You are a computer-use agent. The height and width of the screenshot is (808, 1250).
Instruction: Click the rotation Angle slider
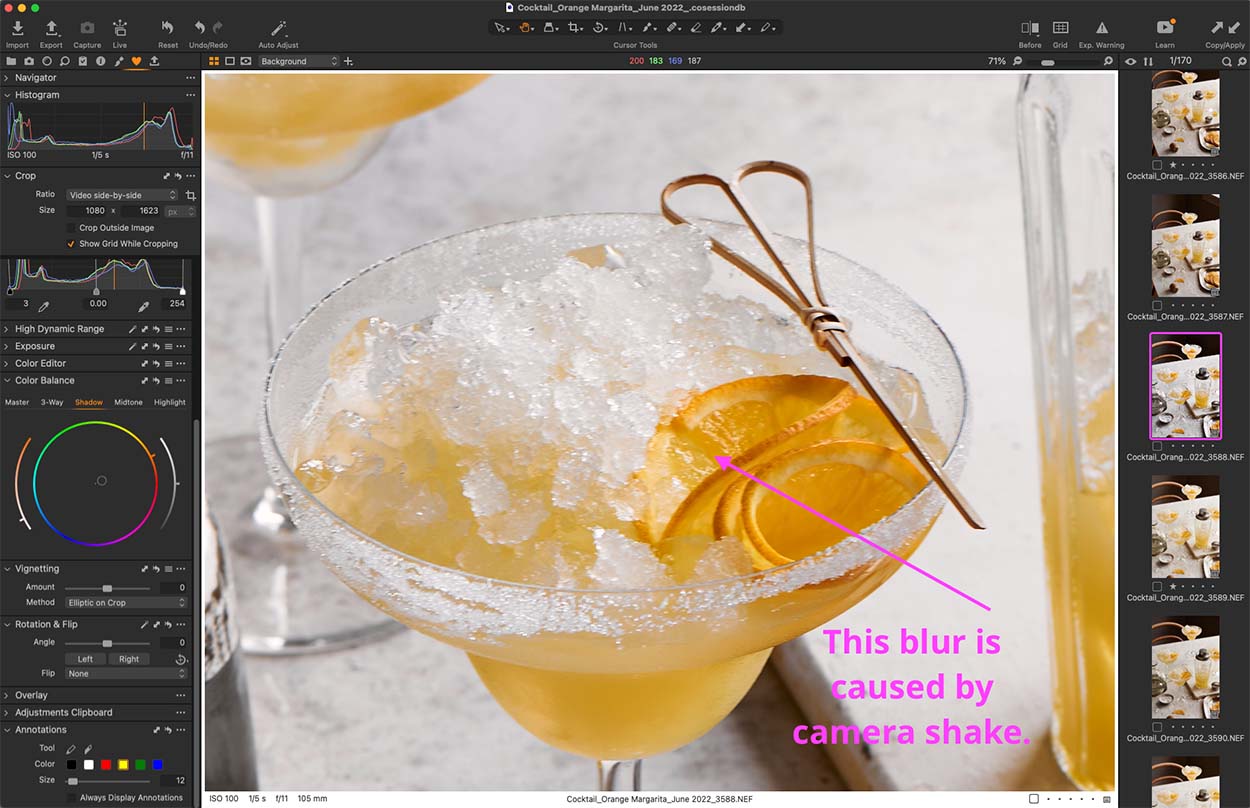coord(107,643)
